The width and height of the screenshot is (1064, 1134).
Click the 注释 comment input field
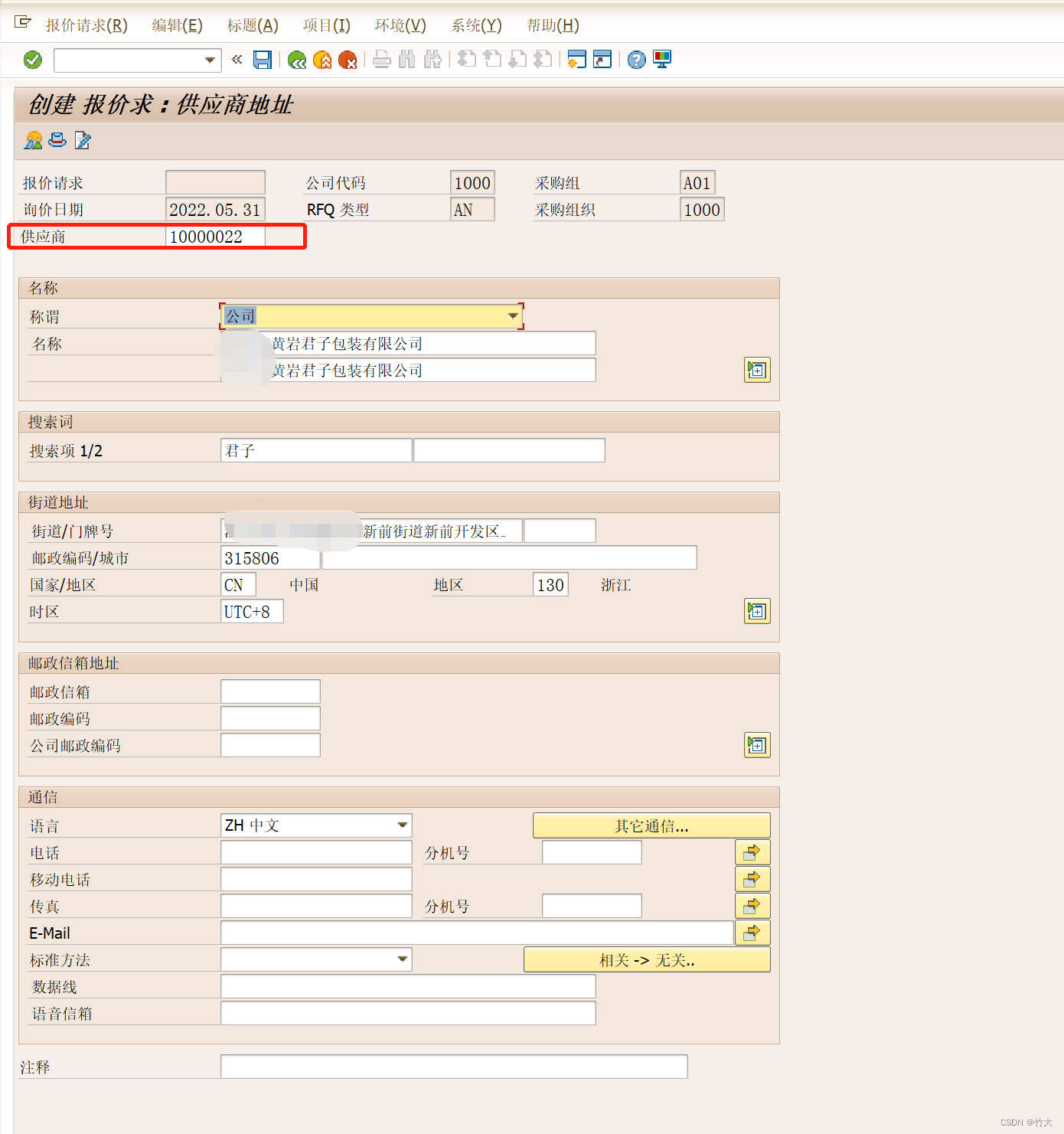[454, 1067]
